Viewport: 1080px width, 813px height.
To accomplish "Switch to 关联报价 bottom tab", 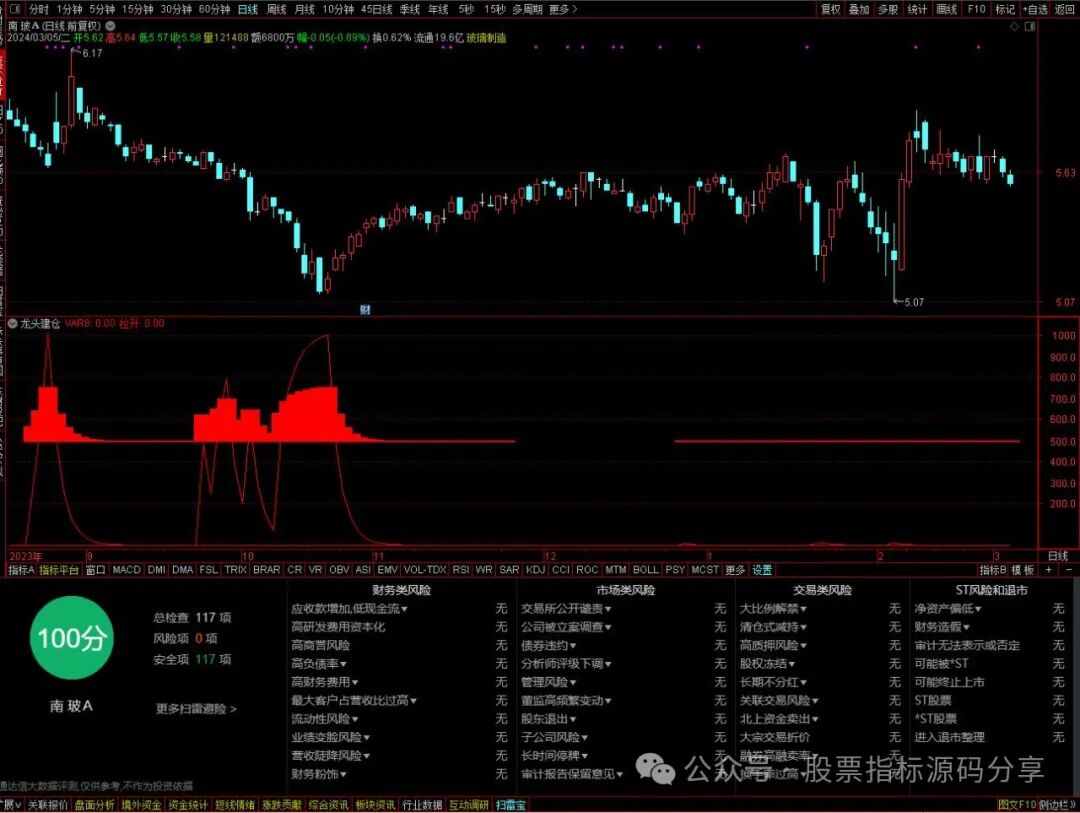I will [48, 805].
